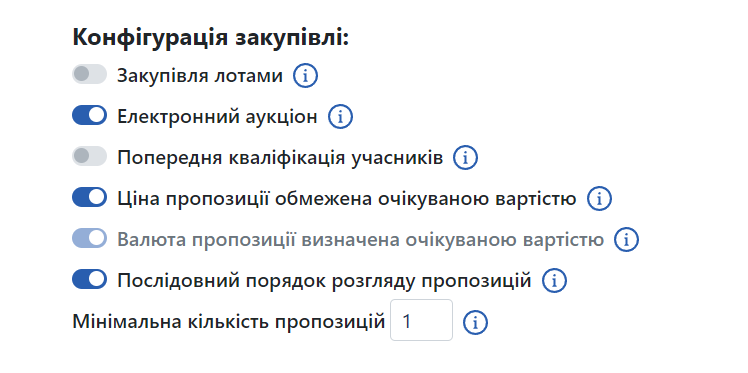The height and width of the screenshot is (373, 748).
Task: Show info for Електронний аукціон
Action: click(x=340, y=117)
